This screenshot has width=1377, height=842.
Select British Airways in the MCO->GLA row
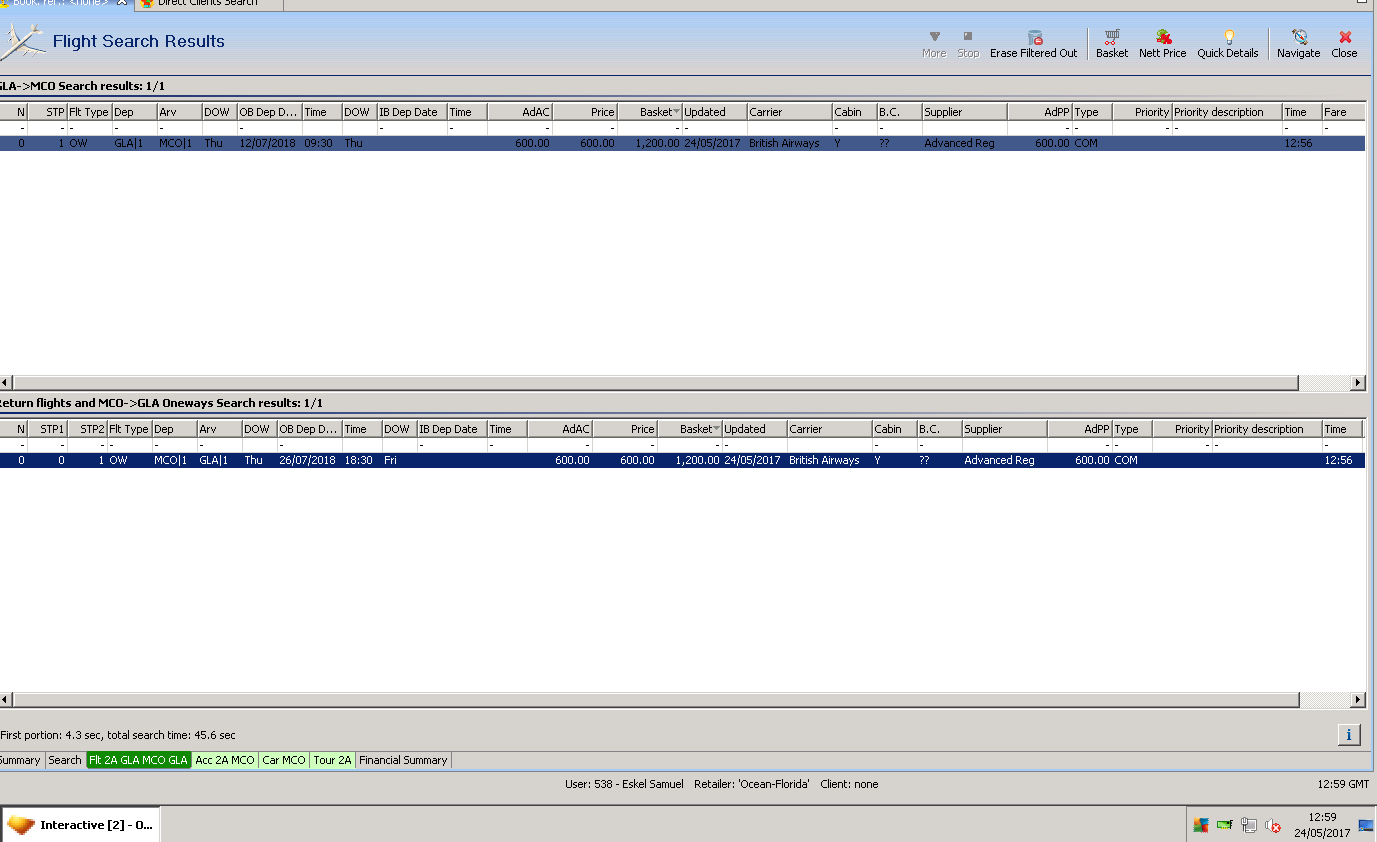[829, 460]
